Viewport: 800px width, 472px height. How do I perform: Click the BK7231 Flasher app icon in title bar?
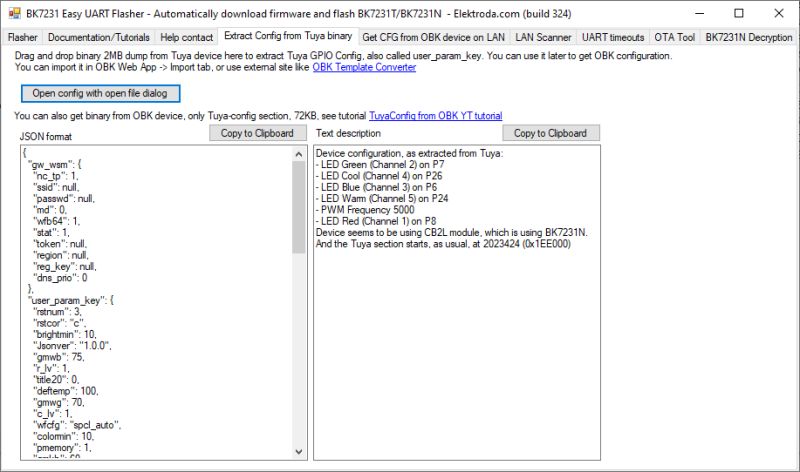point(14,13)
